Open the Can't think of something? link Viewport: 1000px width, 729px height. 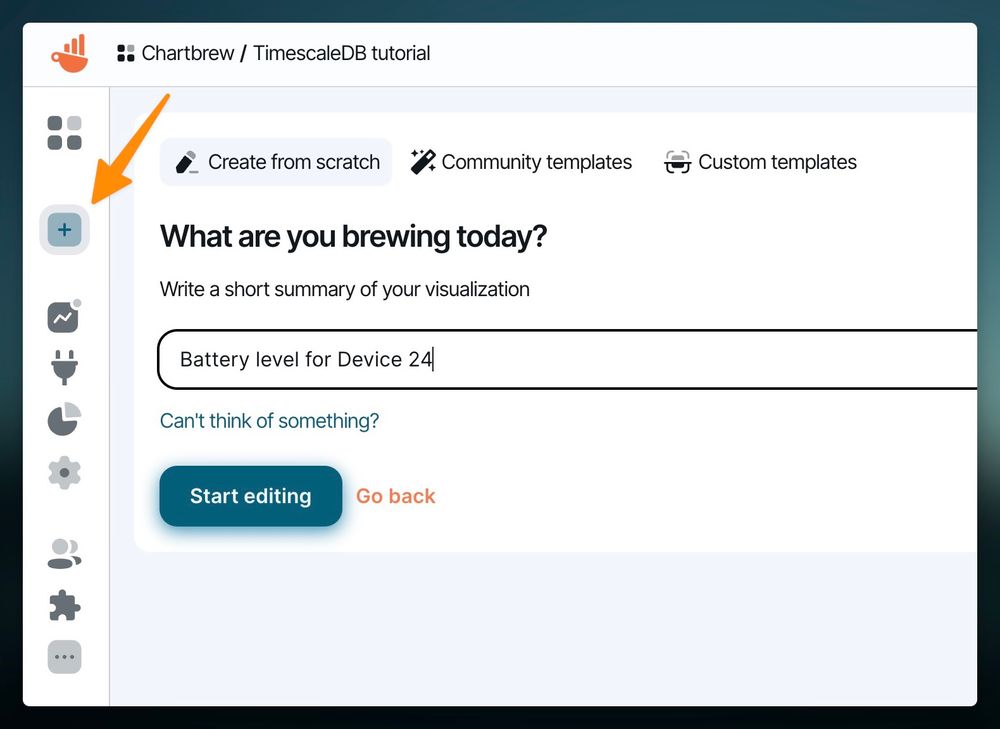[269, 421]
